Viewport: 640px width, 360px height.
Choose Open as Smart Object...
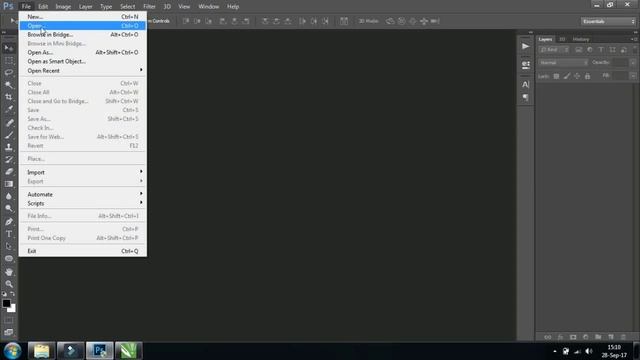pyautogui.click(x=82, y=62)
